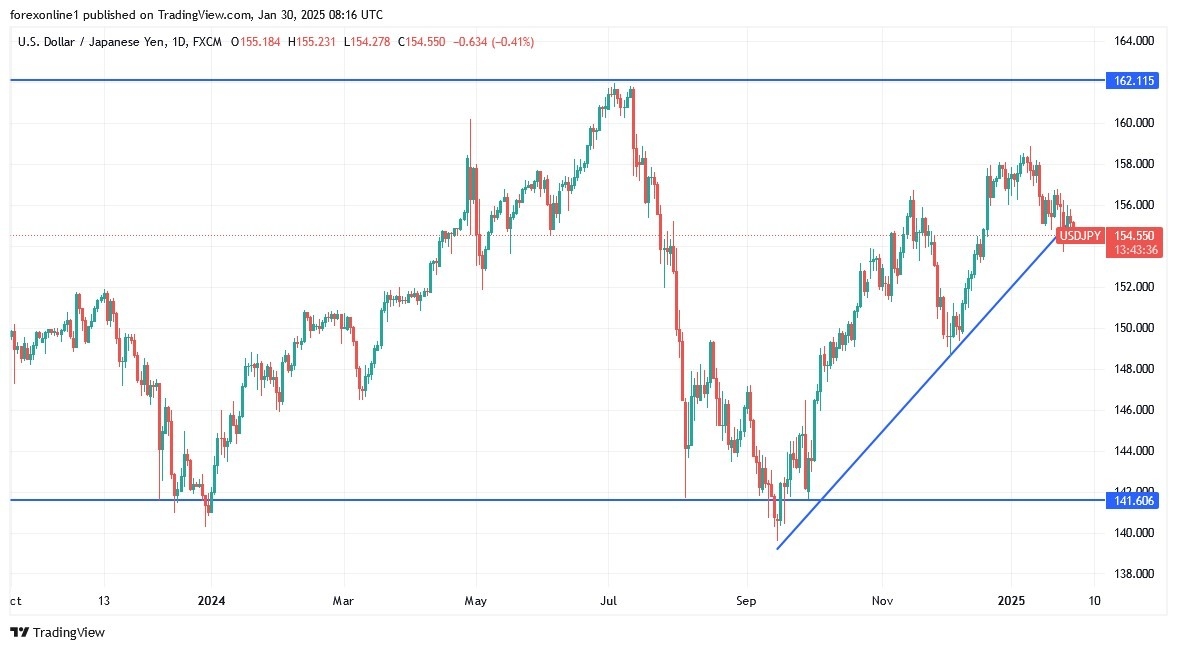Select the ascending blue trendline
Image resolution: width=1177 pixels, height=650 pixels.
pos(900,400)
